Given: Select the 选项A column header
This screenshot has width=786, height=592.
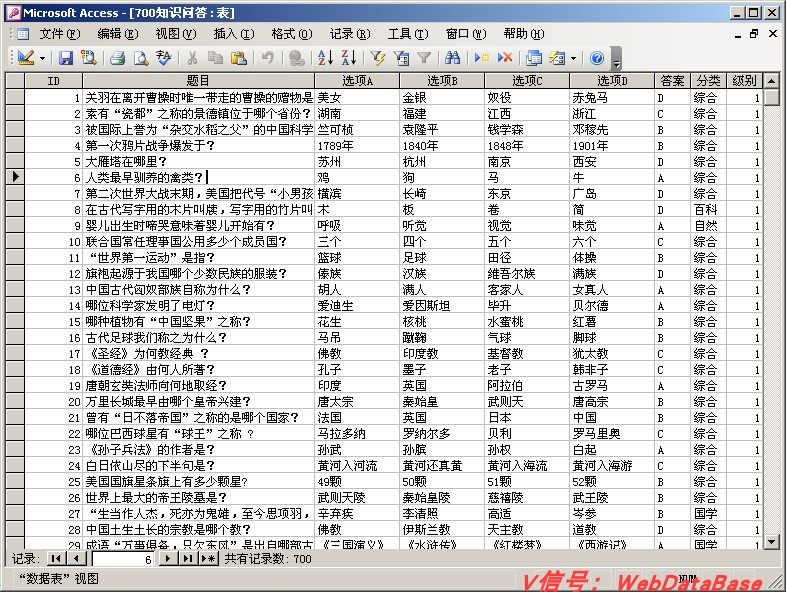Looking at the screenshot, I should [357, 81].
